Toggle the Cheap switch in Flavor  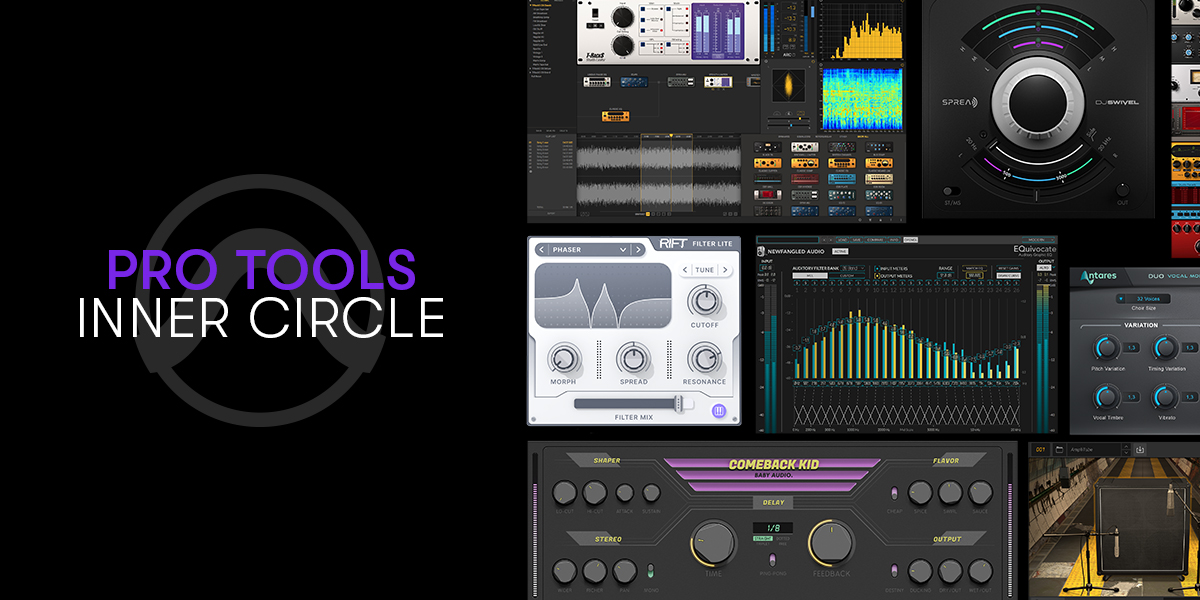coord(893,493)
